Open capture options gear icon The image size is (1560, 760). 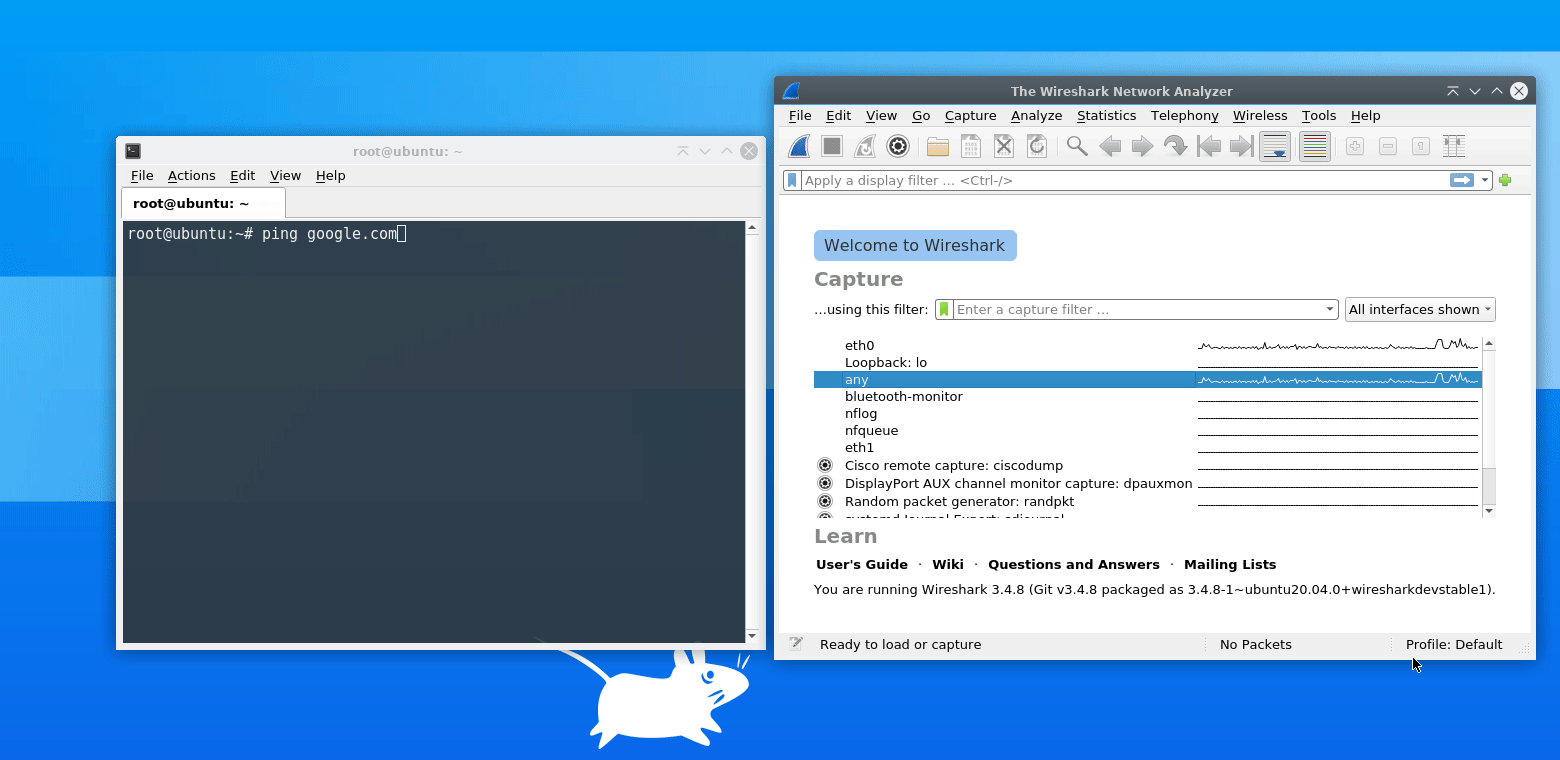point(898,147)
